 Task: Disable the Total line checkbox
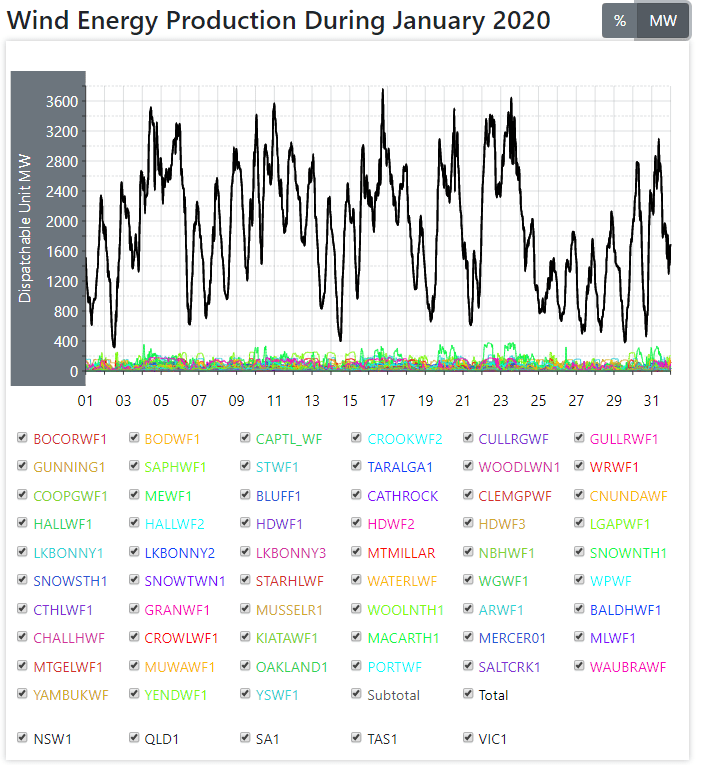469,695
